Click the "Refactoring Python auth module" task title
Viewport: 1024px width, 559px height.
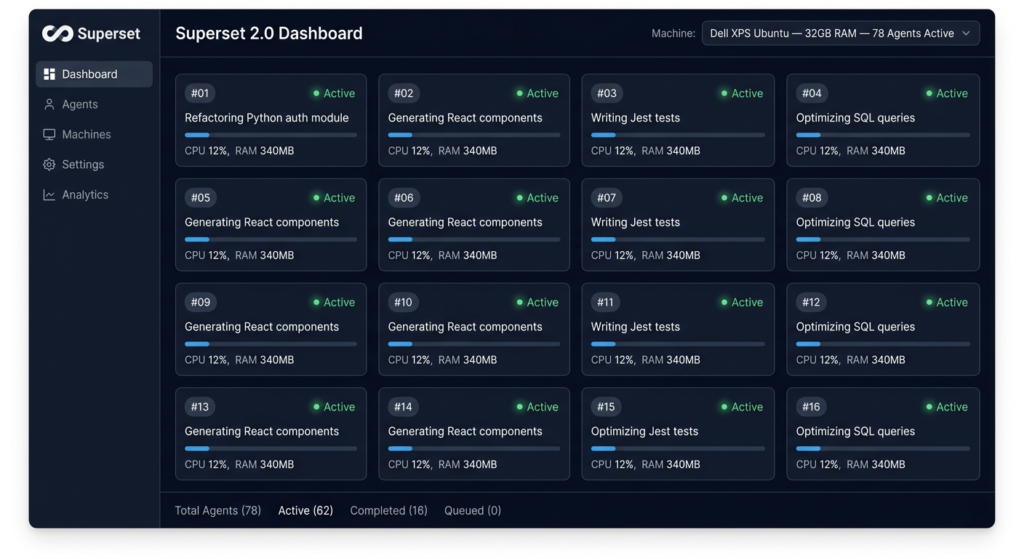pos(266,118)
